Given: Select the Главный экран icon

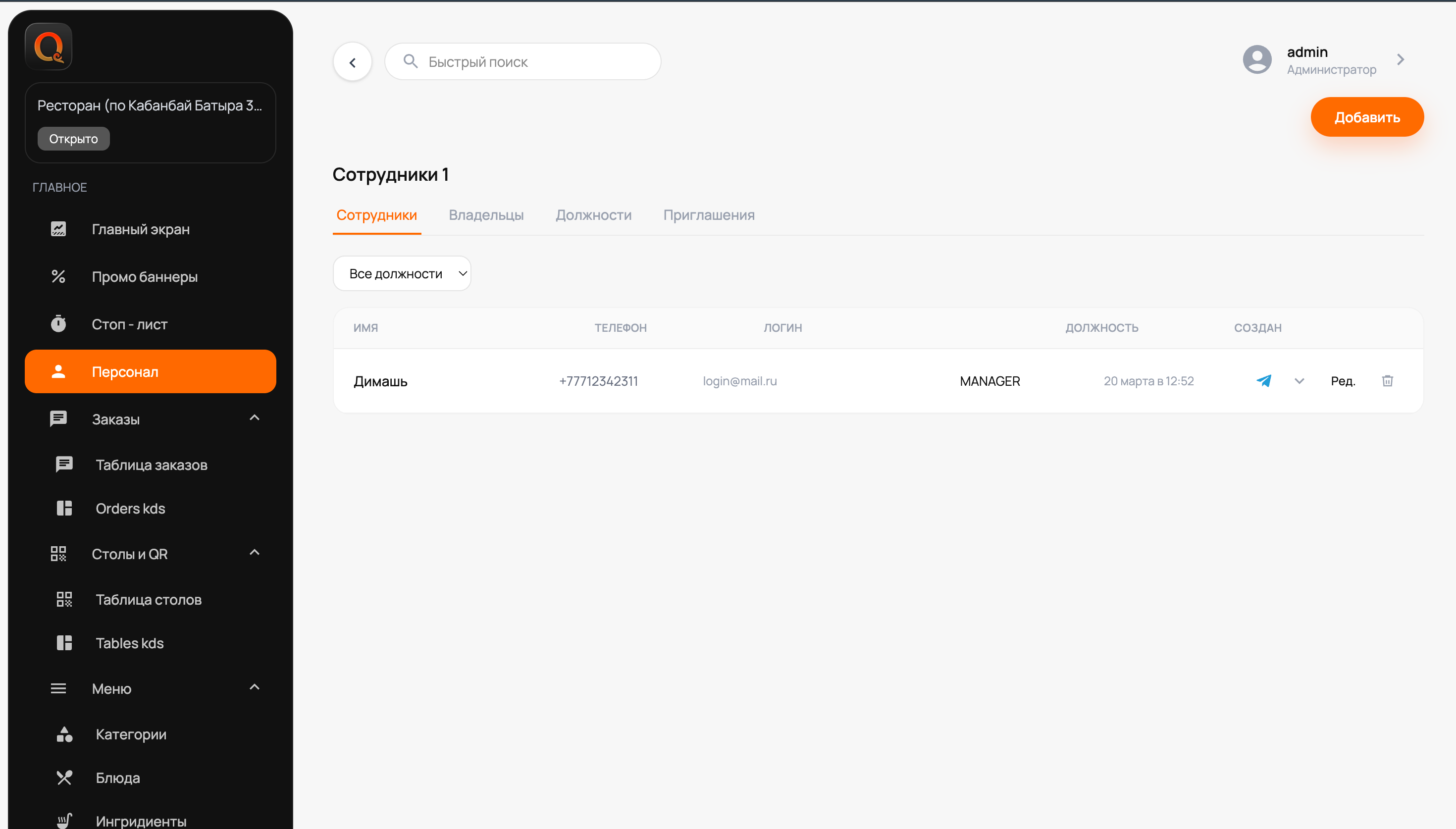Looking at the screenshot, I should pos(58,229).
